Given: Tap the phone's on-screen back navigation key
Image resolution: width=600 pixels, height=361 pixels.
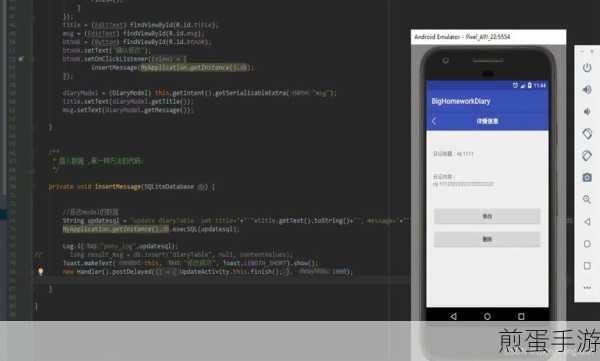Looking at the screenshot, I should 453,316.
